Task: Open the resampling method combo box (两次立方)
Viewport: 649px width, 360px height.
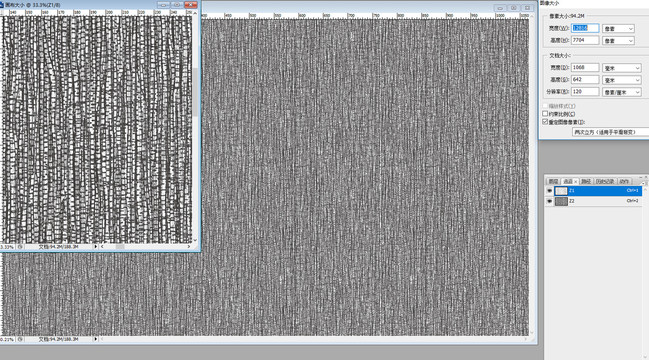Action: tap(611, 132)
